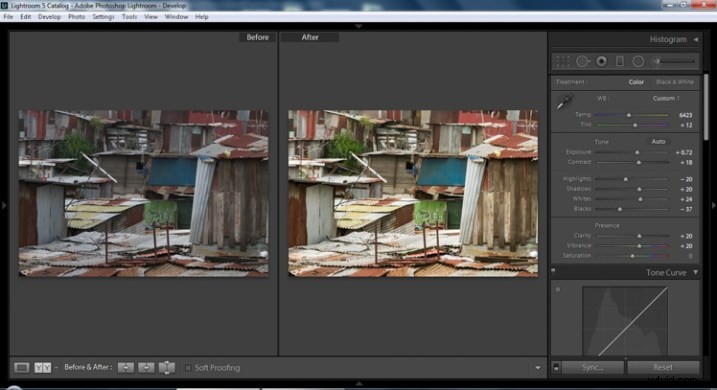The image size is (717, 390).
Task: Switch to Loupe view mode
Action: [21, 368]
